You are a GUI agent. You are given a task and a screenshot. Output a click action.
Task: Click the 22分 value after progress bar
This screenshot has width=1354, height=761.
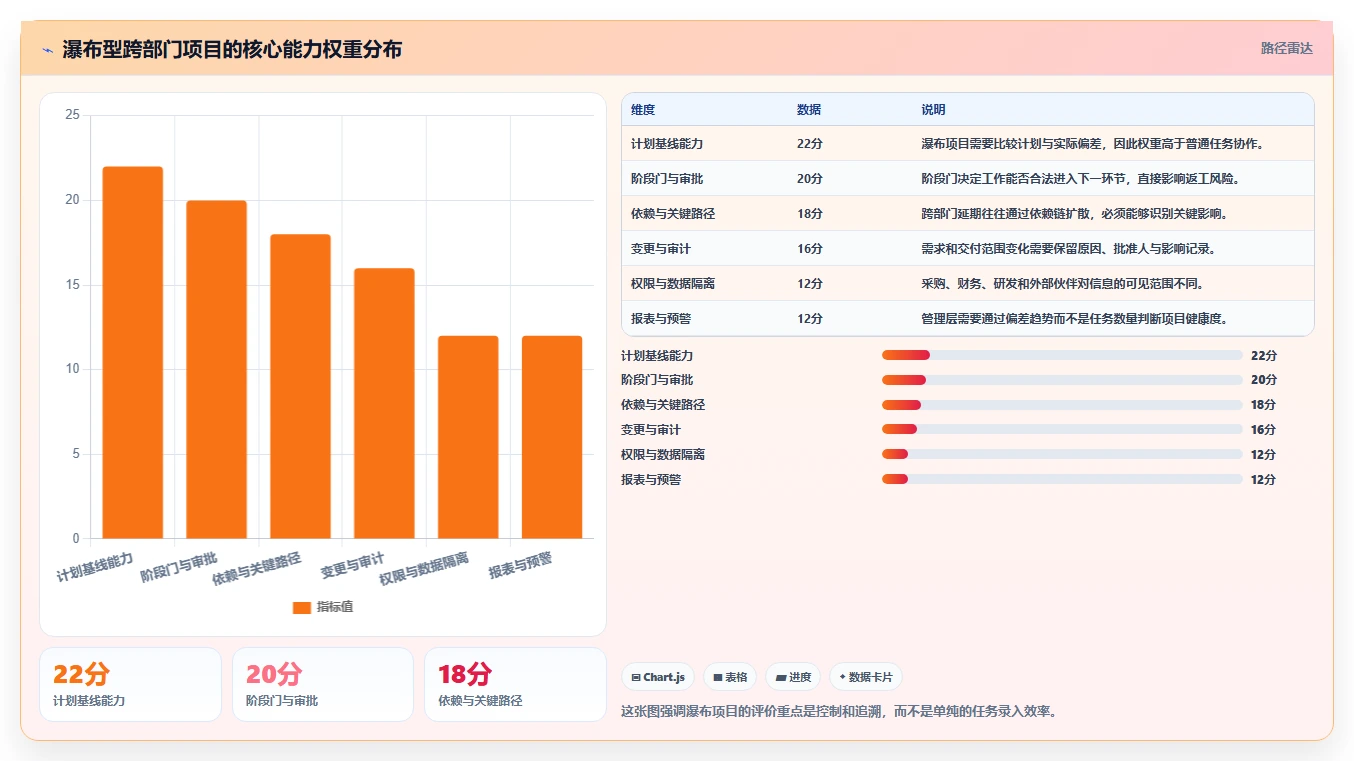pos(1264,355)
